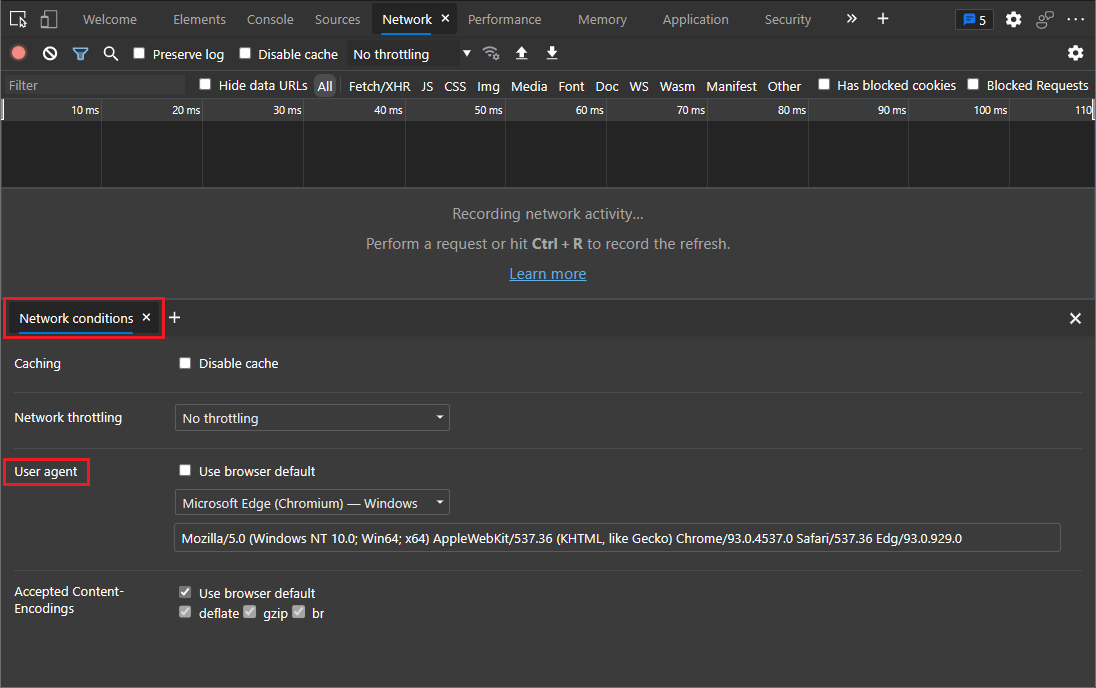Image resolution: width=1096 pixels, height=688 pixels.
Task: Expand the More tabs chevron
Action: (851, 19)
